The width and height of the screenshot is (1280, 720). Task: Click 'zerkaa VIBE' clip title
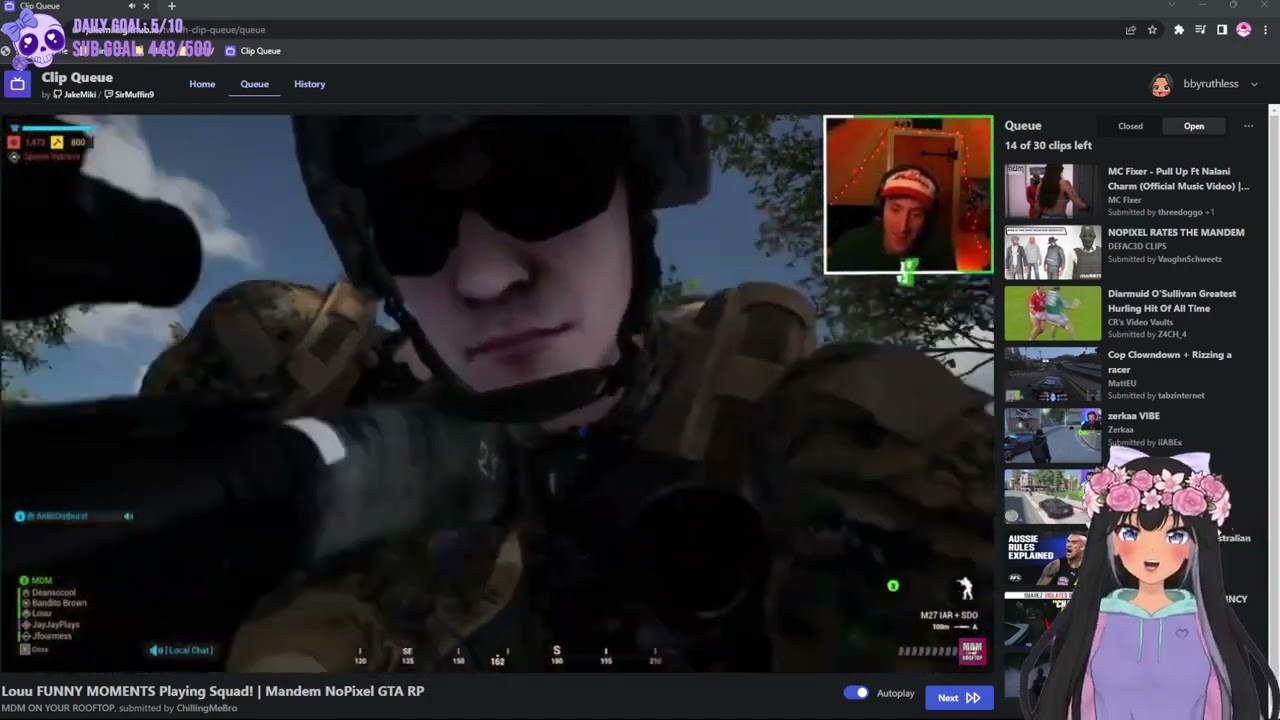pyautogui.click(x=1134, y=416)
